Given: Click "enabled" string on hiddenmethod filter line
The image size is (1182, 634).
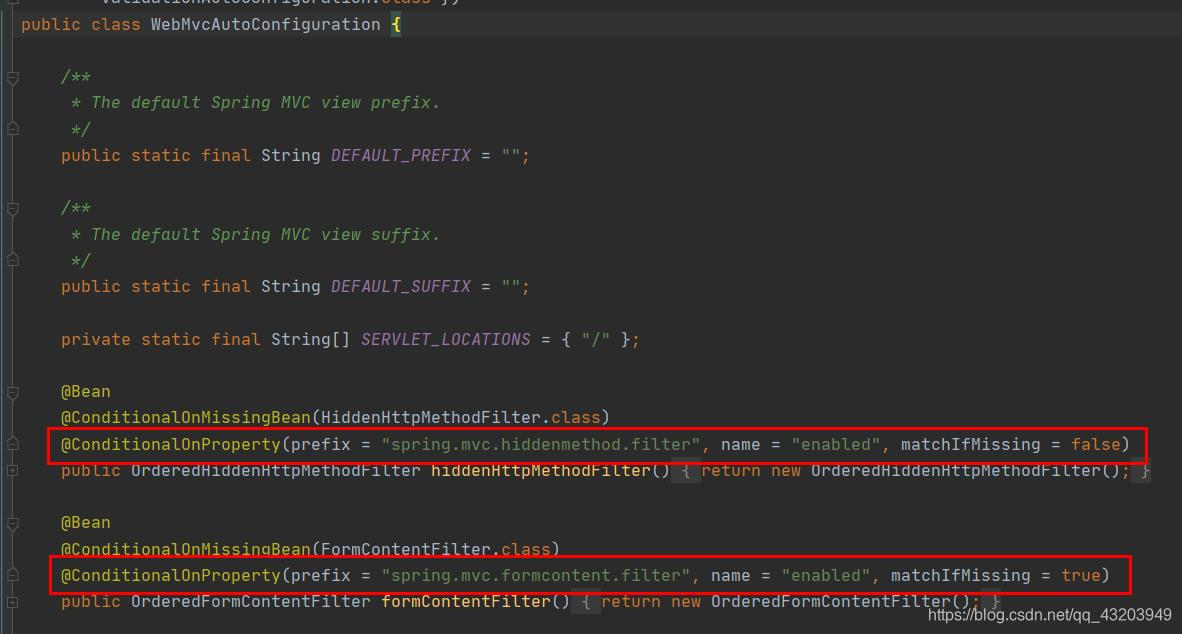Looking at the screenshot, I should click(x=834, y=445).
